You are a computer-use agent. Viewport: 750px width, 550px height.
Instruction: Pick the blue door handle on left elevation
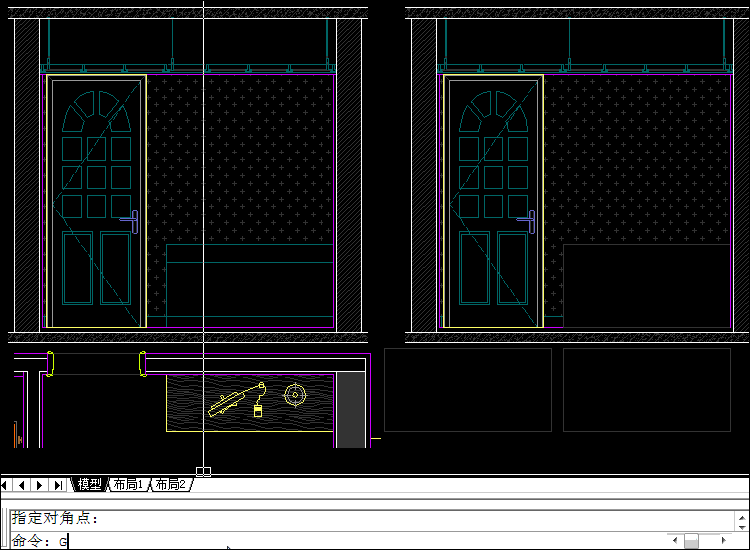pyautogui.click(x=131, y=220)
